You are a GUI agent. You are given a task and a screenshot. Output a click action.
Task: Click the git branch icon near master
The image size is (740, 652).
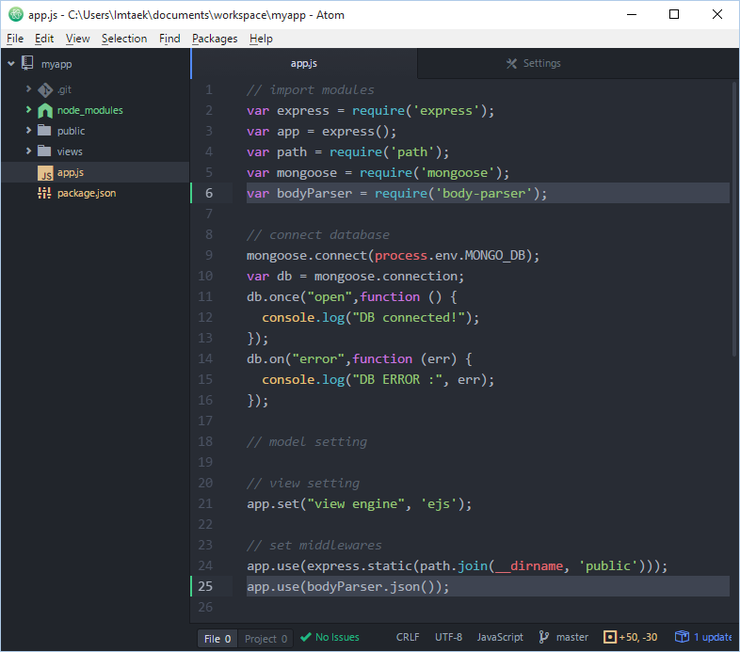(x=544, y=637)
